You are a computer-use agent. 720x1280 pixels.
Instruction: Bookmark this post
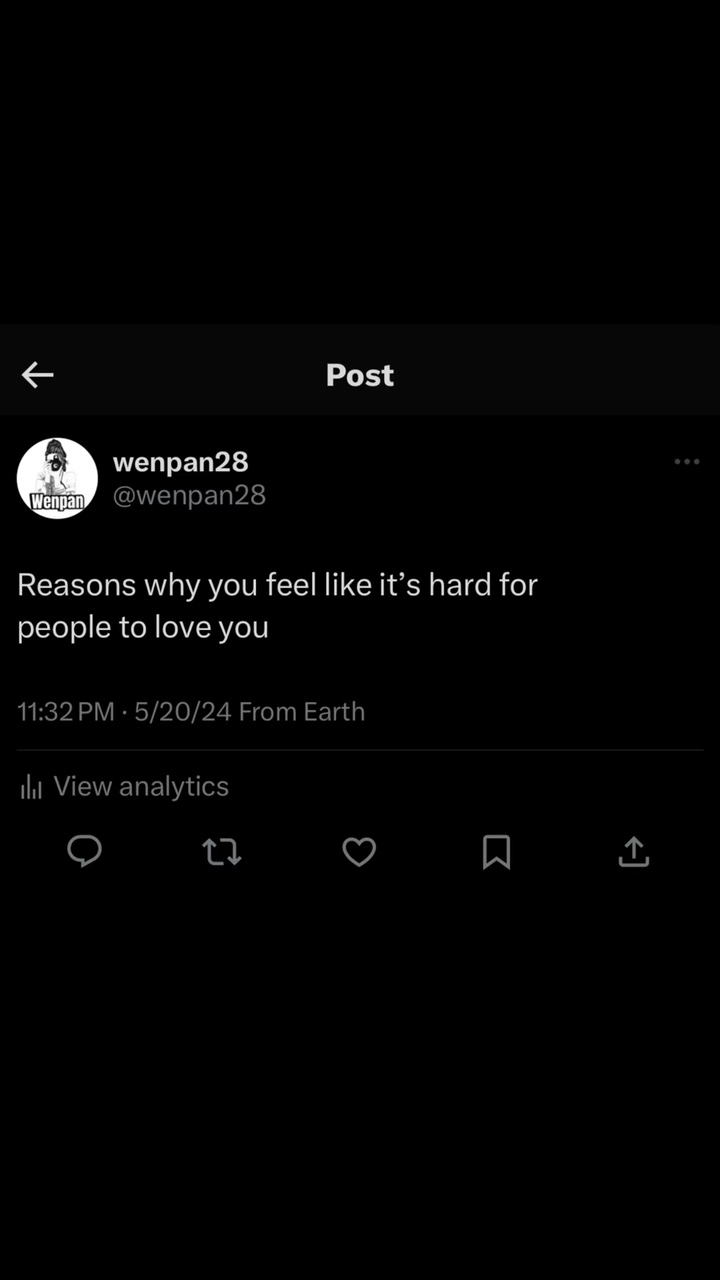496,852
